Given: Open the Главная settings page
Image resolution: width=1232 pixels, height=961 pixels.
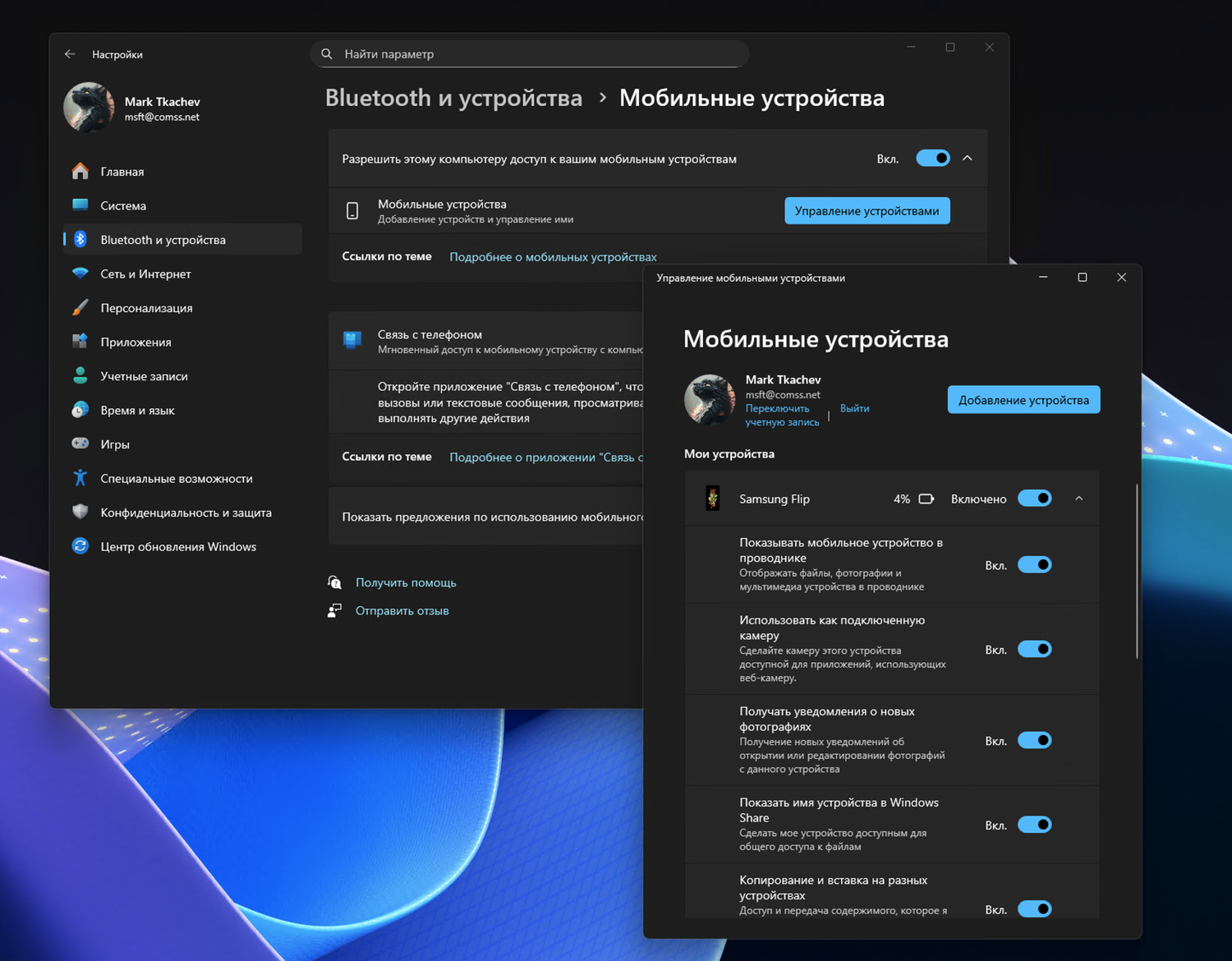Looking at the screenshot, I should [x=182, y=171].
